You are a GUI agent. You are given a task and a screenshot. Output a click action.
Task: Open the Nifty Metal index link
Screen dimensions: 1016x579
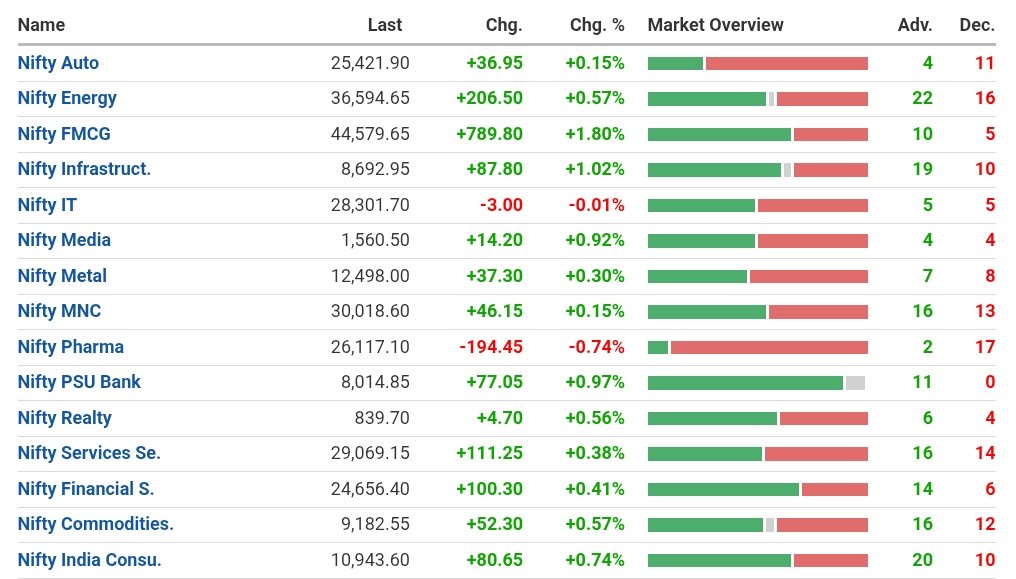pyautogui.click(x=62, y=276)
